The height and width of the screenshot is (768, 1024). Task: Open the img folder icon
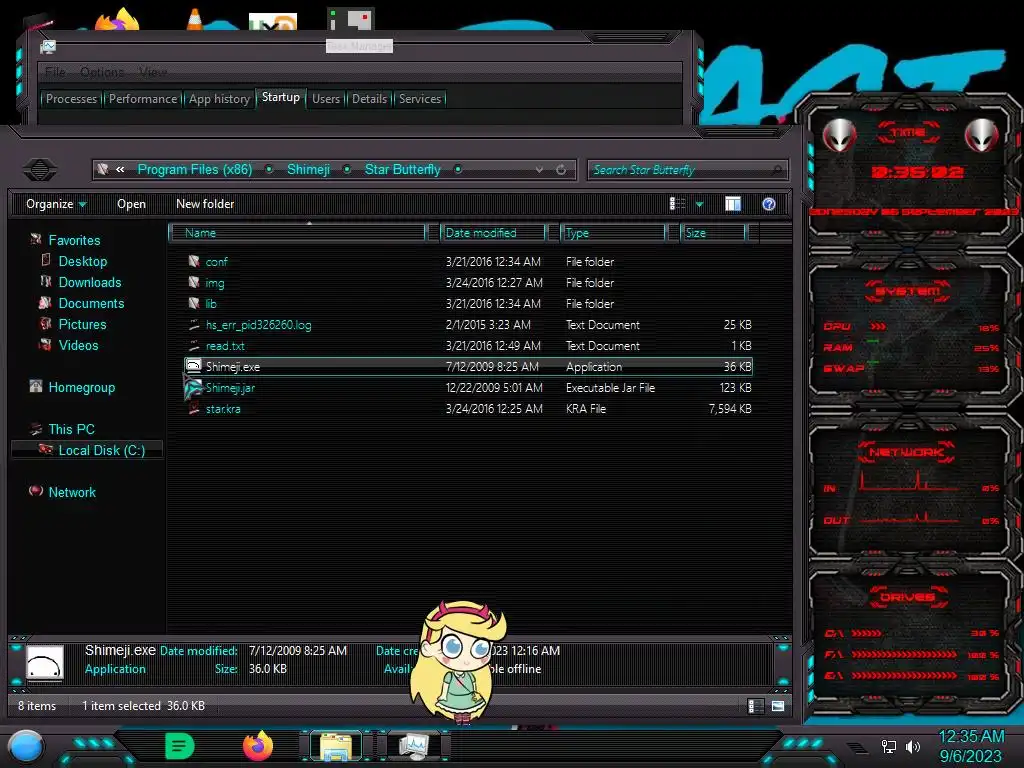click(194, 282)
